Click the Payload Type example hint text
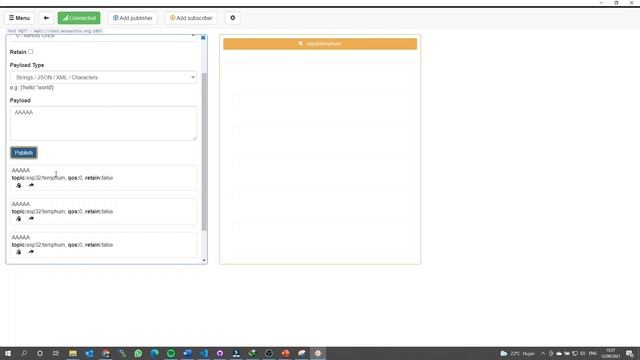Screen dimensions: 640x360 pyautogui.click(x=32, y=87)
